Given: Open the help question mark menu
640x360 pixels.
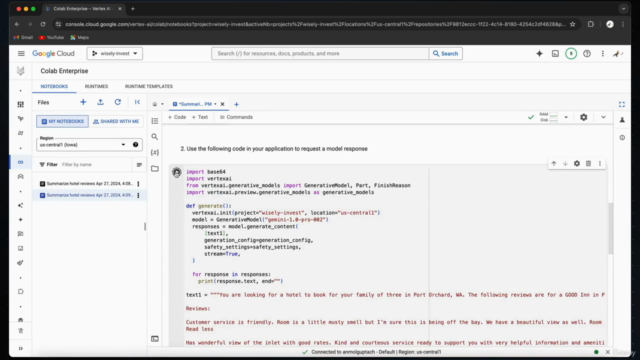Looking at the screenshot, I should coord(587,53).
